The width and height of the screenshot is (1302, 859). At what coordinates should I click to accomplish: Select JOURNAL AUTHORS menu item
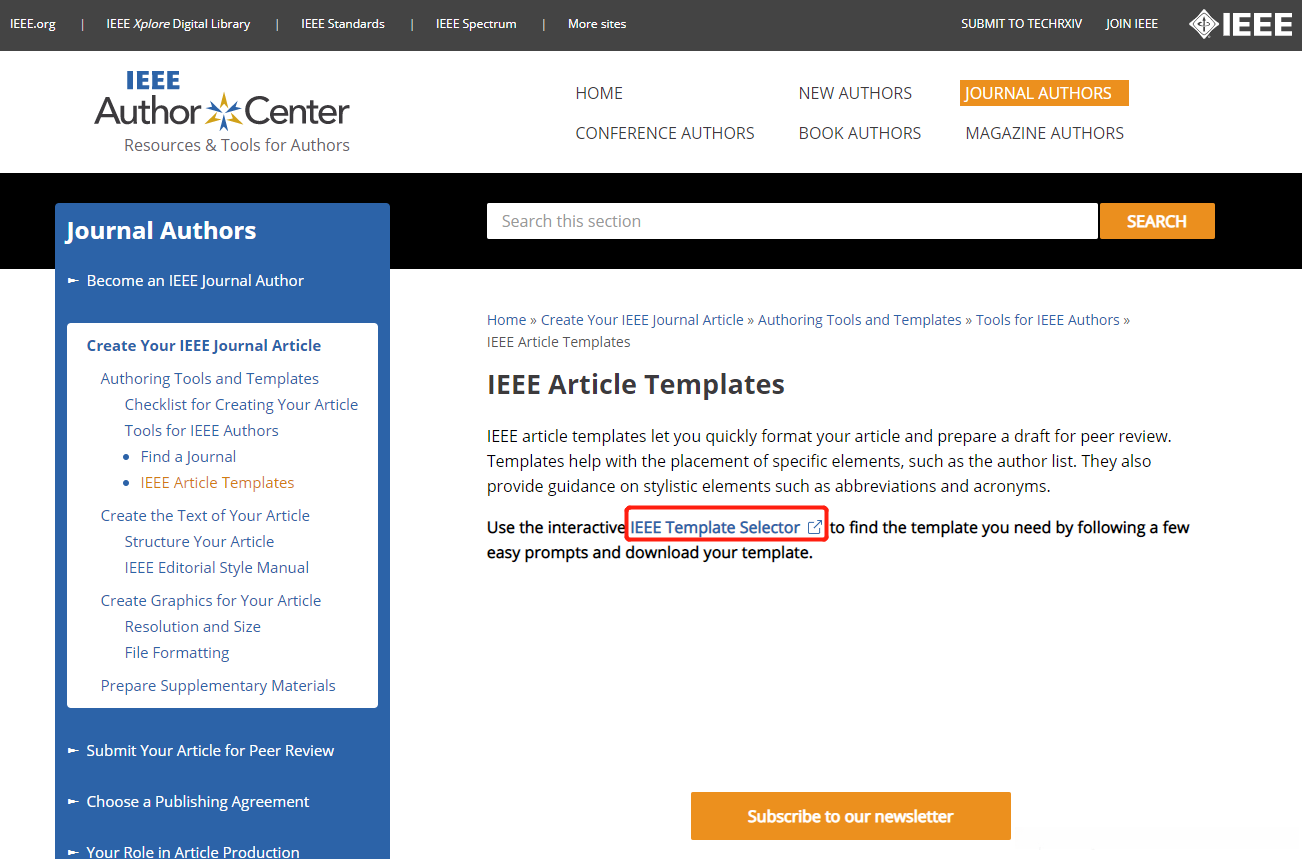tap(1044, 93)
